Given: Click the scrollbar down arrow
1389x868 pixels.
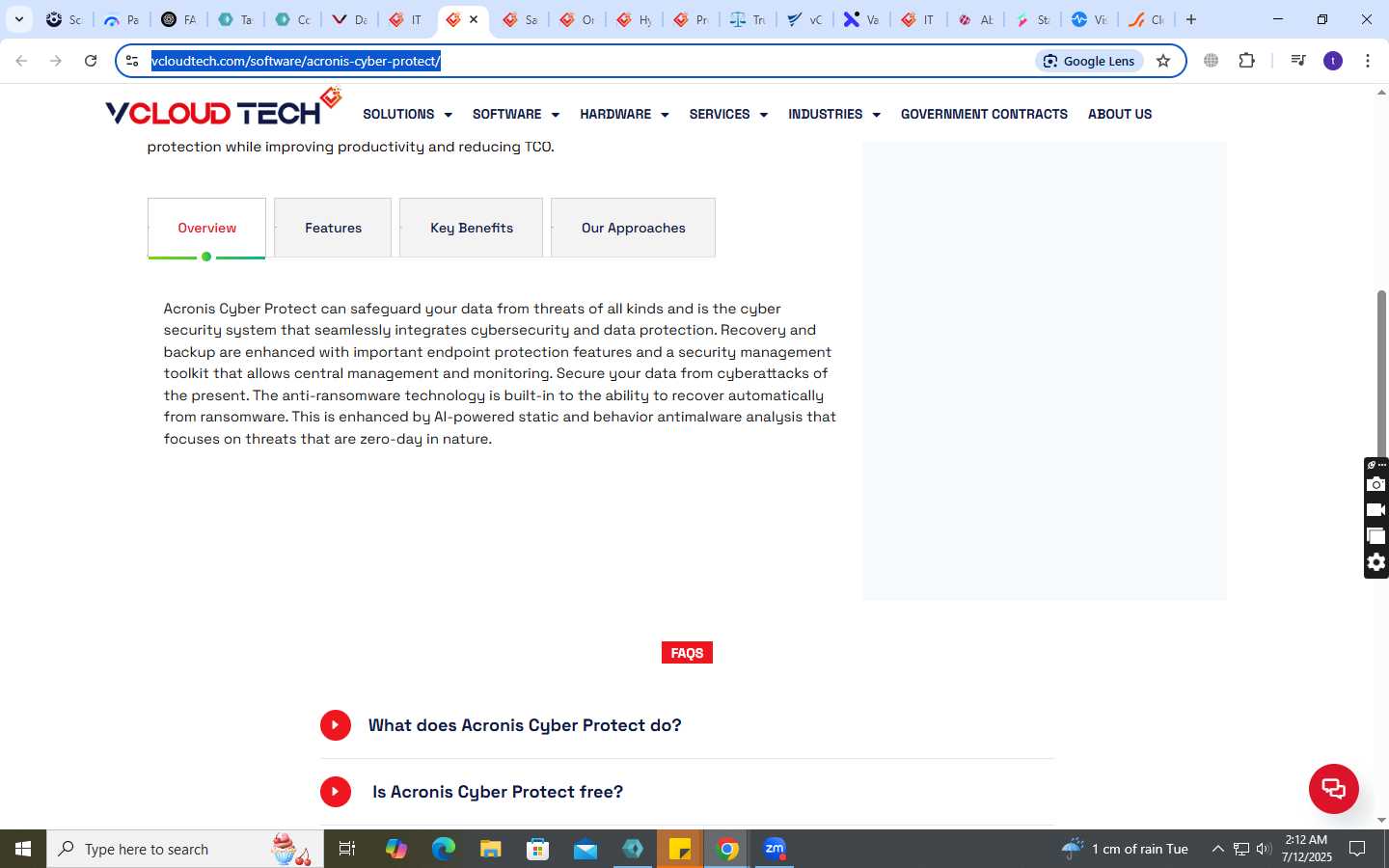Looking at the screenshot, I should 1381,821.
